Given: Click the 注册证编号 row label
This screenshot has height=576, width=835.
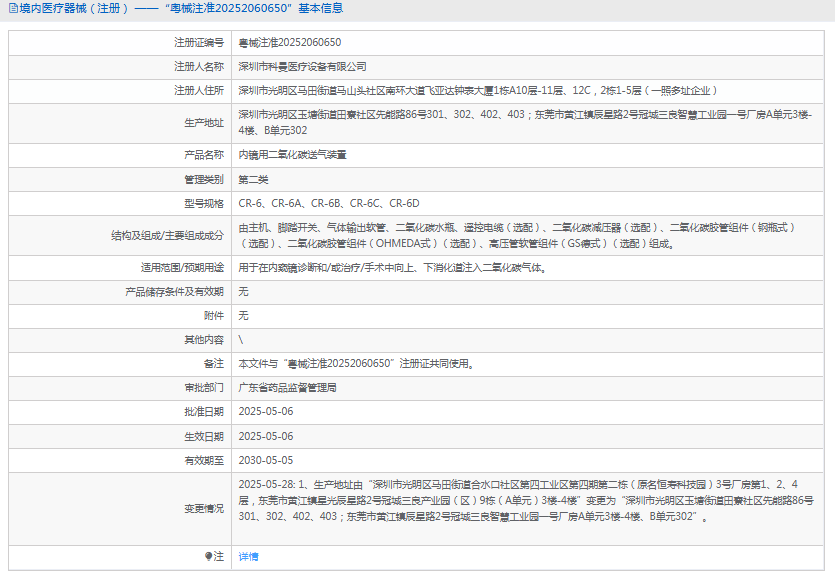Looking at the screenshot, I should click(x=199, y=43).
